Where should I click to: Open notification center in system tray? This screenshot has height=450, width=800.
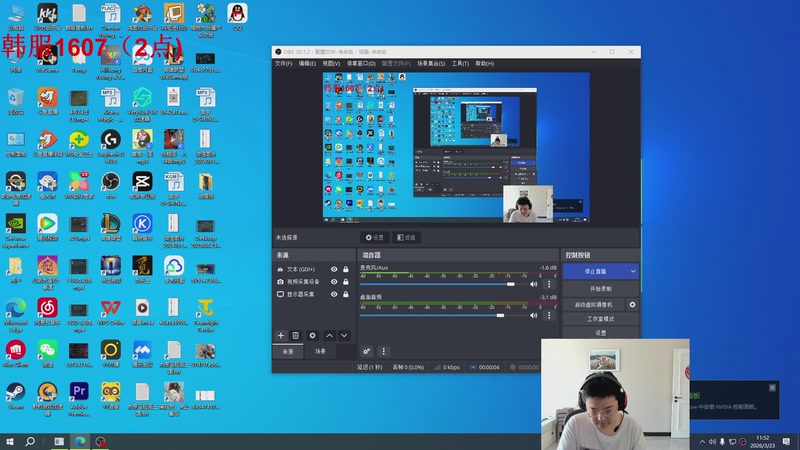[786, 441]
